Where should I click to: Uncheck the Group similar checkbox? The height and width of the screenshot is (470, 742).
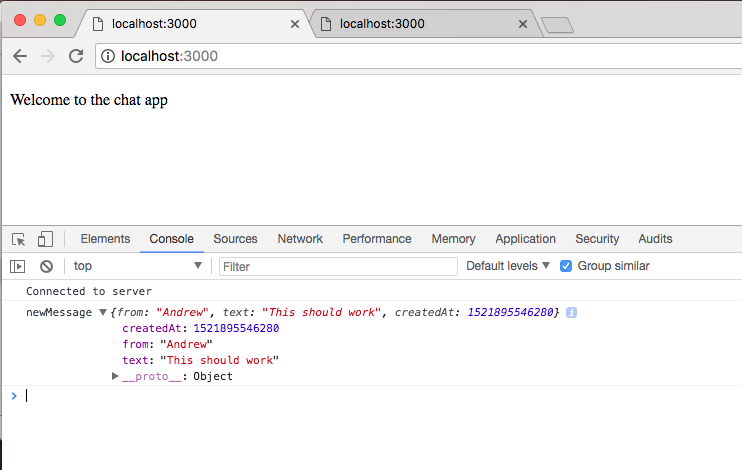pyautogui.click(x=566, y=266)
